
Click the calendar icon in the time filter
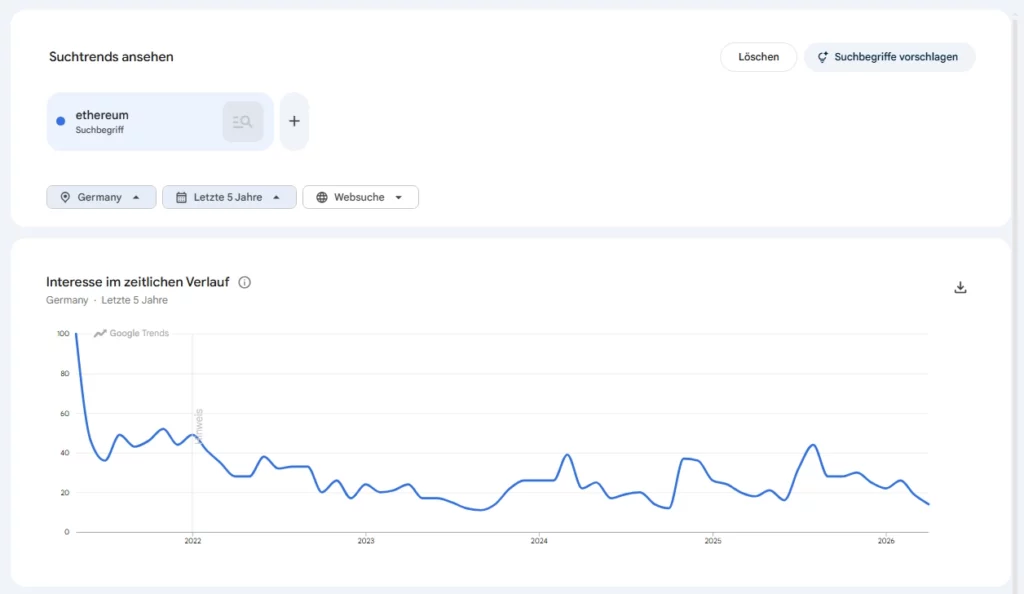point(182,197)
